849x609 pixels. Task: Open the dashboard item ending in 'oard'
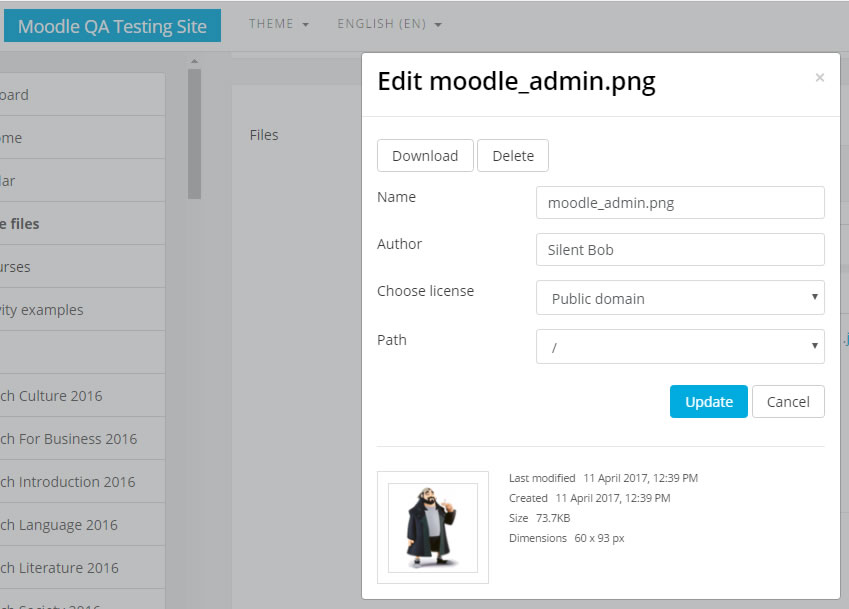(82, 95)
